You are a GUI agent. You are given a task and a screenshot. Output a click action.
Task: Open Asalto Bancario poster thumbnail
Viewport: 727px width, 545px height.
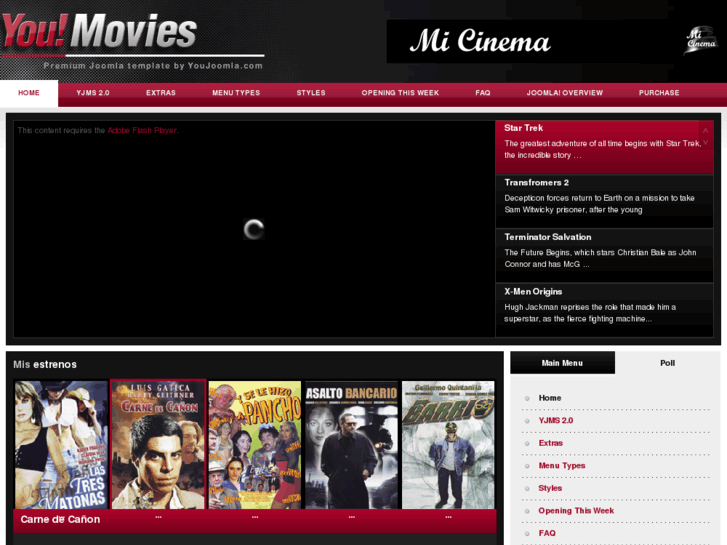[351, 445]
